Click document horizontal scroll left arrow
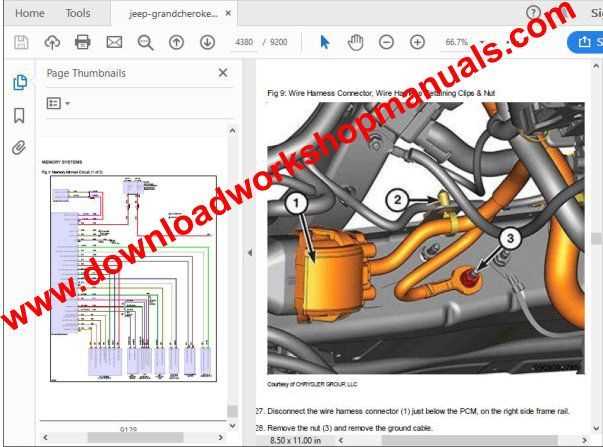603x447 pixels. click(340, 440)
